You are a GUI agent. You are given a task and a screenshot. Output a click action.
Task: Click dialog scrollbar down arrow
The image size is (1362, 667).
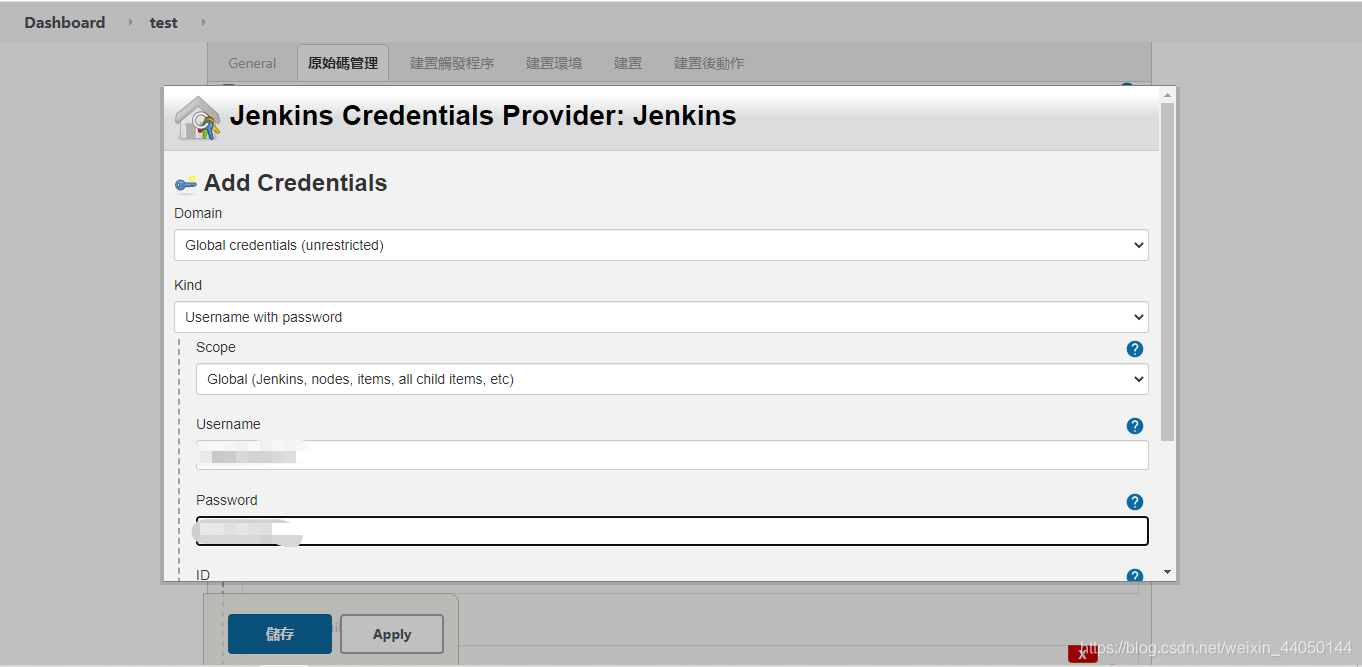(1167, 573)
